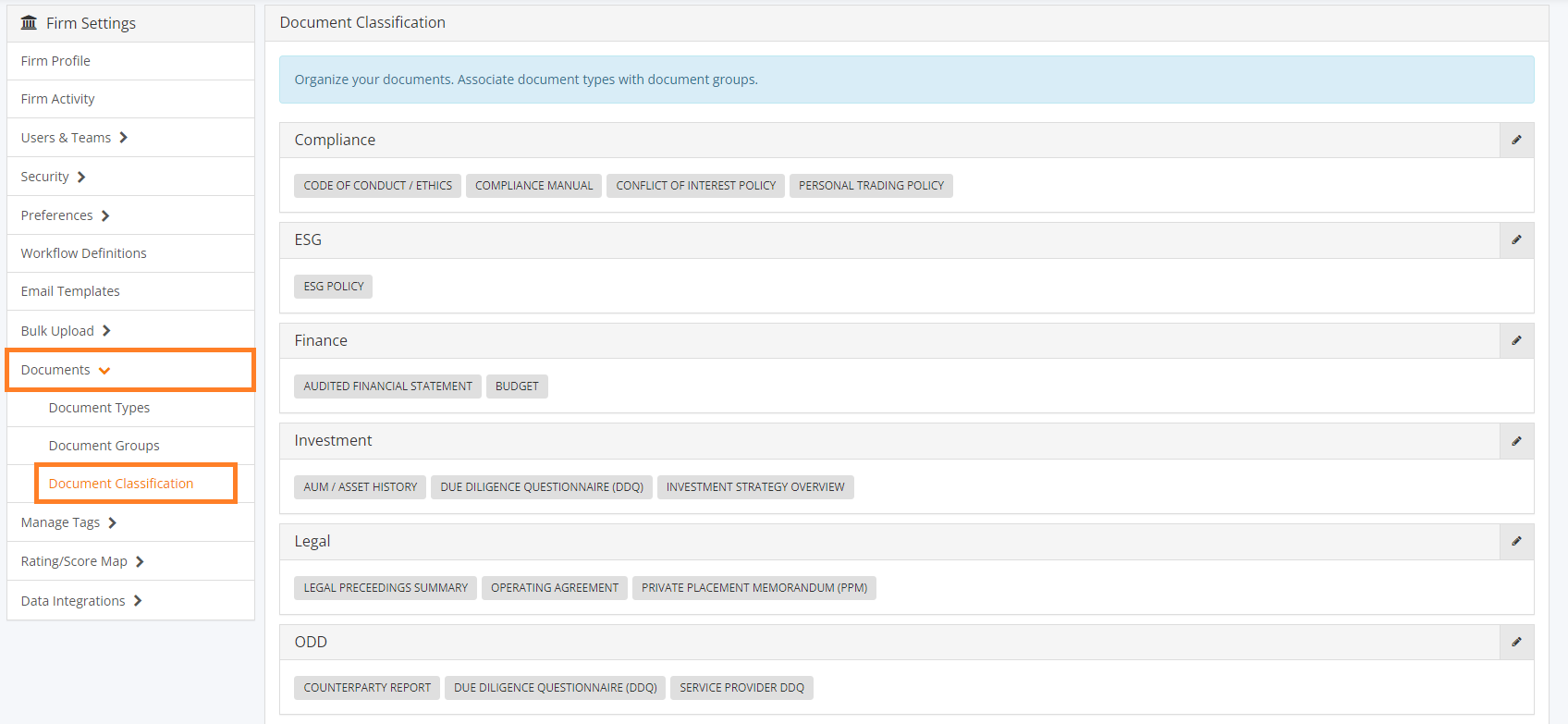Collapse the Documents menu chevron

[x=104, y=370]
